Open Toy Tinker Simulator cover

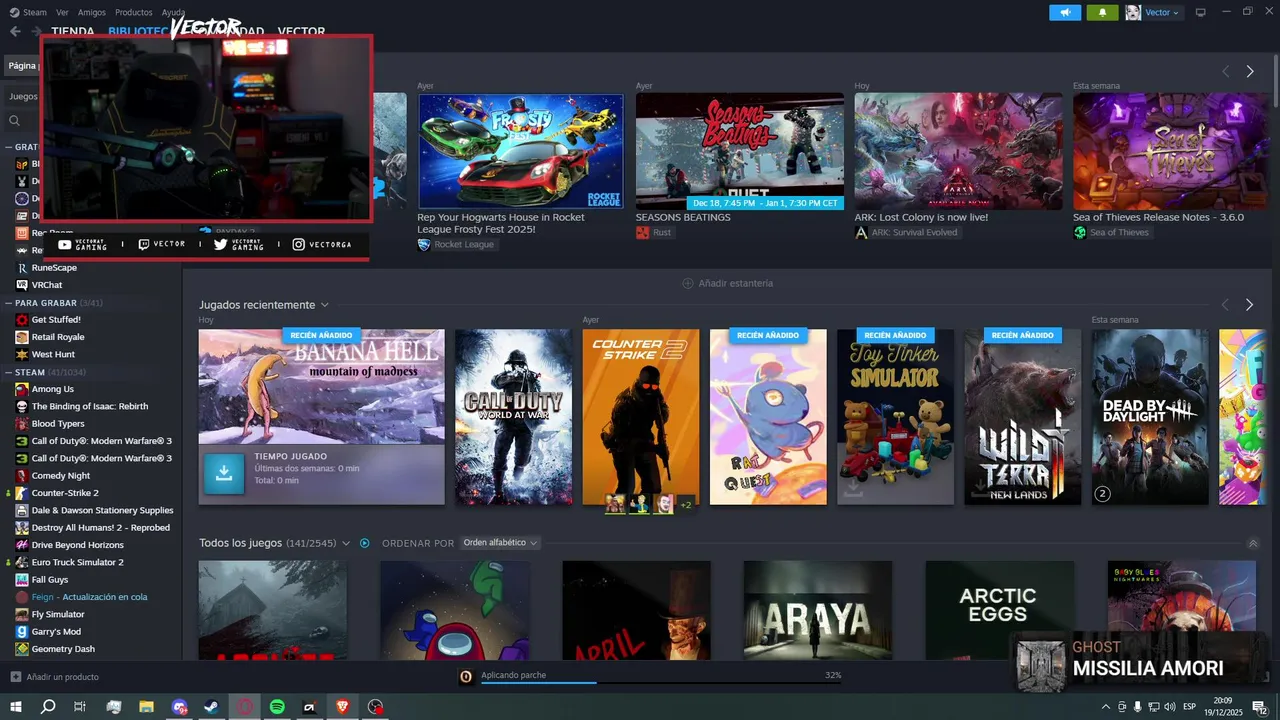click(x=895, y=417)
